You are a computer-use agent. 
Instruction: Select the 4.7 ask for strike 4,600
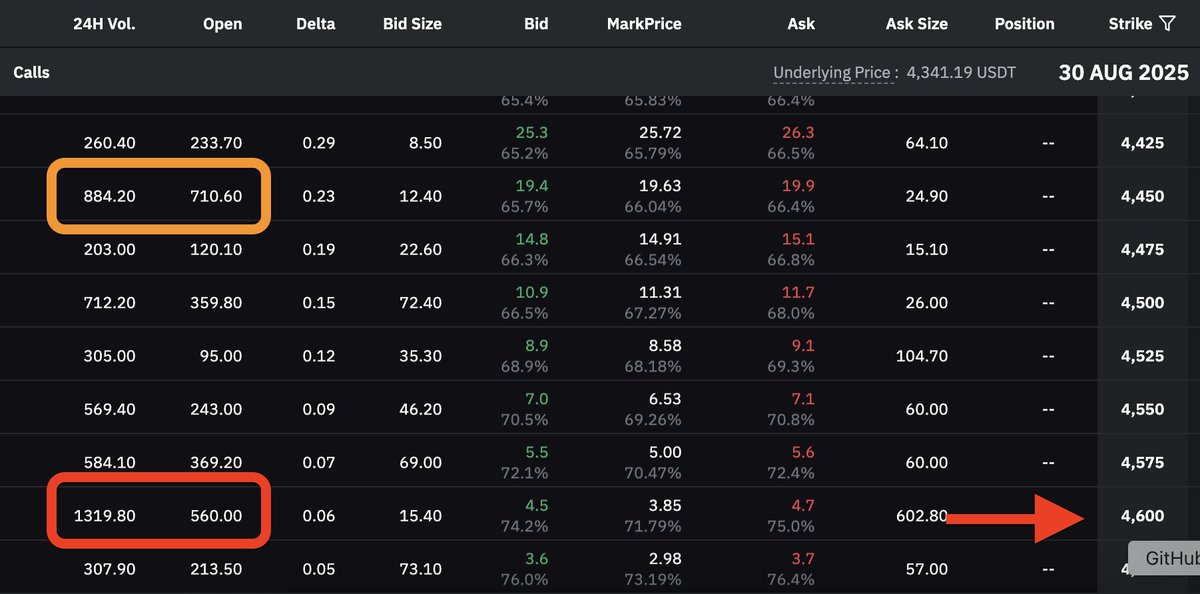tap(803, 505)
